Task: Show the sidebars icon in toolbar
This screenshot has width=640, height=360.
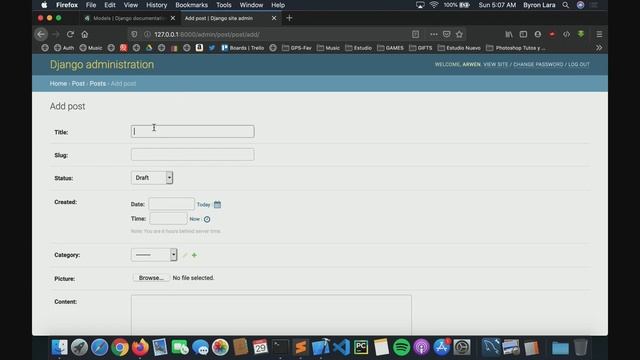Action: tap(523, 34)
